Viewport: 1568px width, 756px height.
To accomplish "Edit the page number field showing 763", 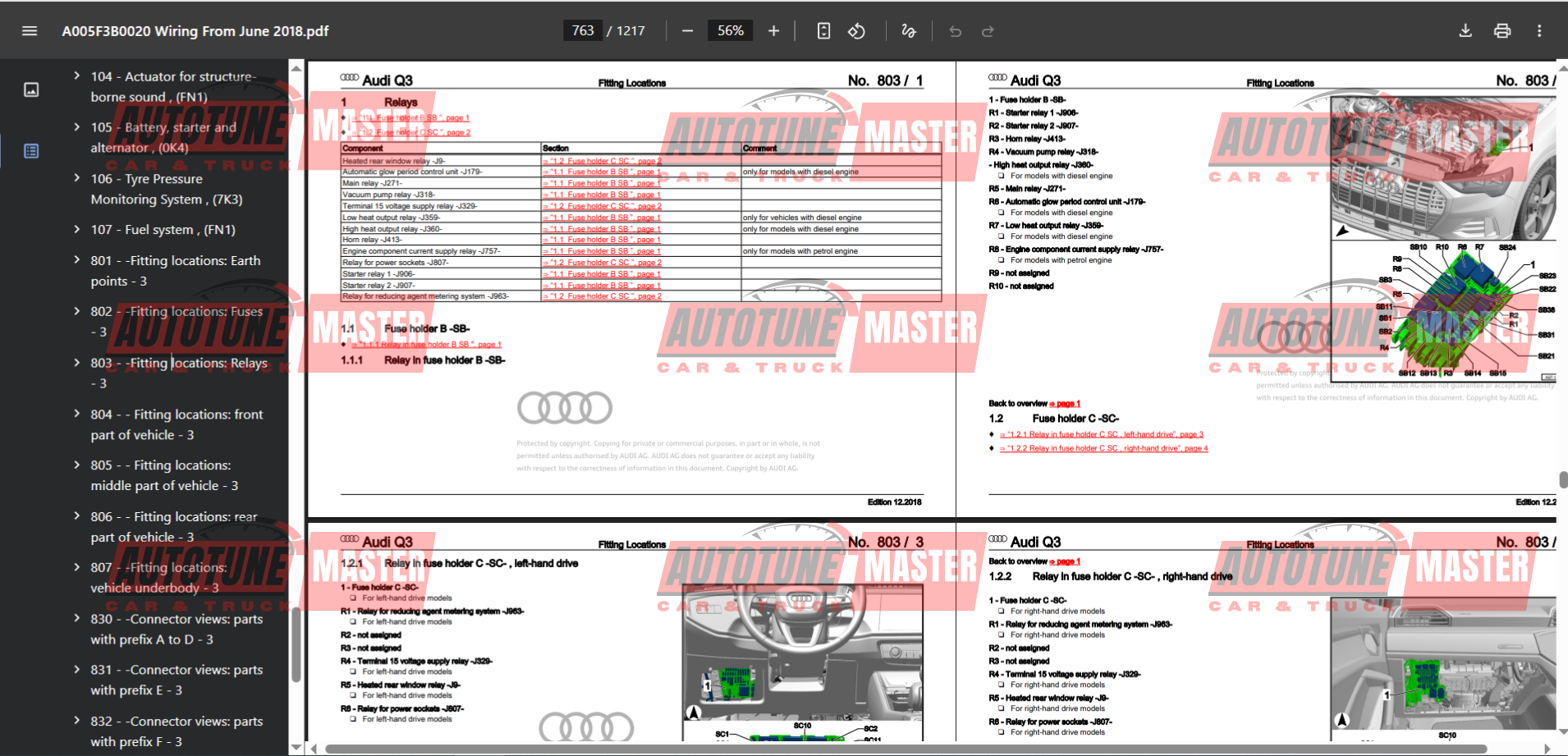I will 583,30.
